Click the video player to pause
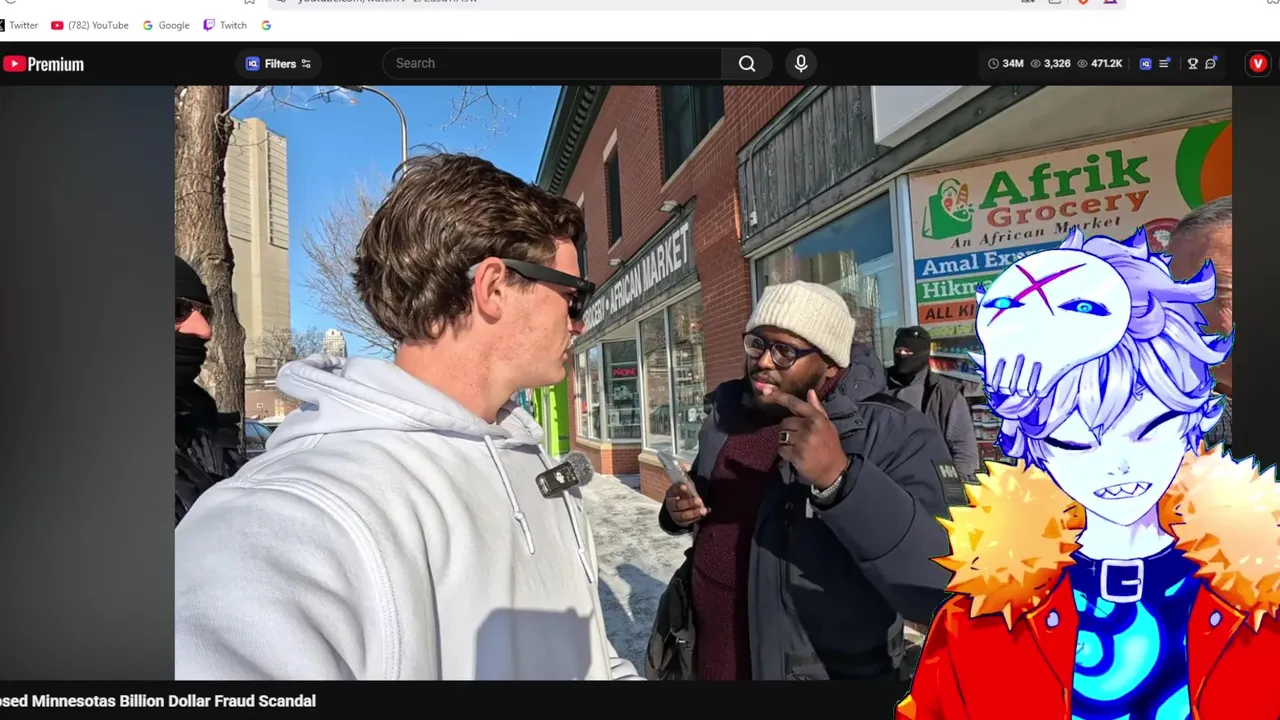 [x=703, y=382]
